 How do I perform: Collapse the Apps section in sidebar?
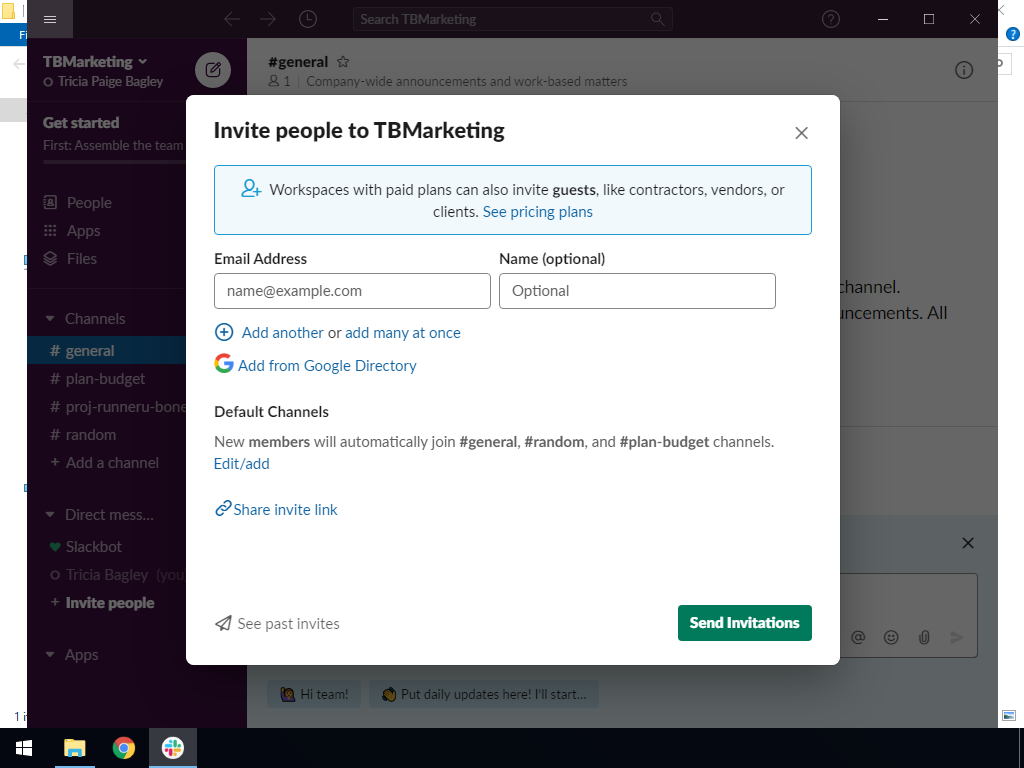[50, 654]
